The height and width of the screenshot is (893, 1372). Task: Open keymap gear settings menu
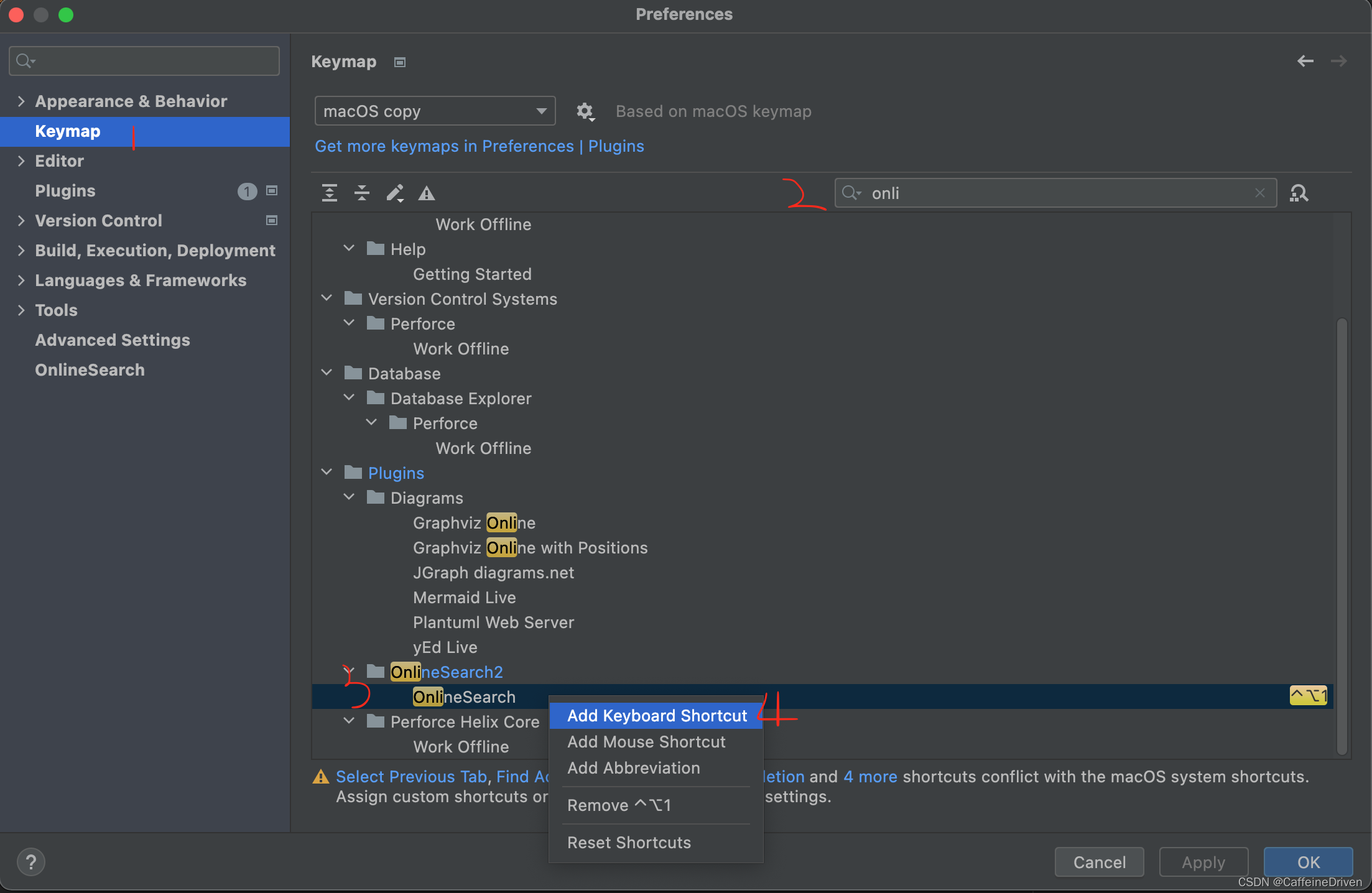(x=585, y=111)
